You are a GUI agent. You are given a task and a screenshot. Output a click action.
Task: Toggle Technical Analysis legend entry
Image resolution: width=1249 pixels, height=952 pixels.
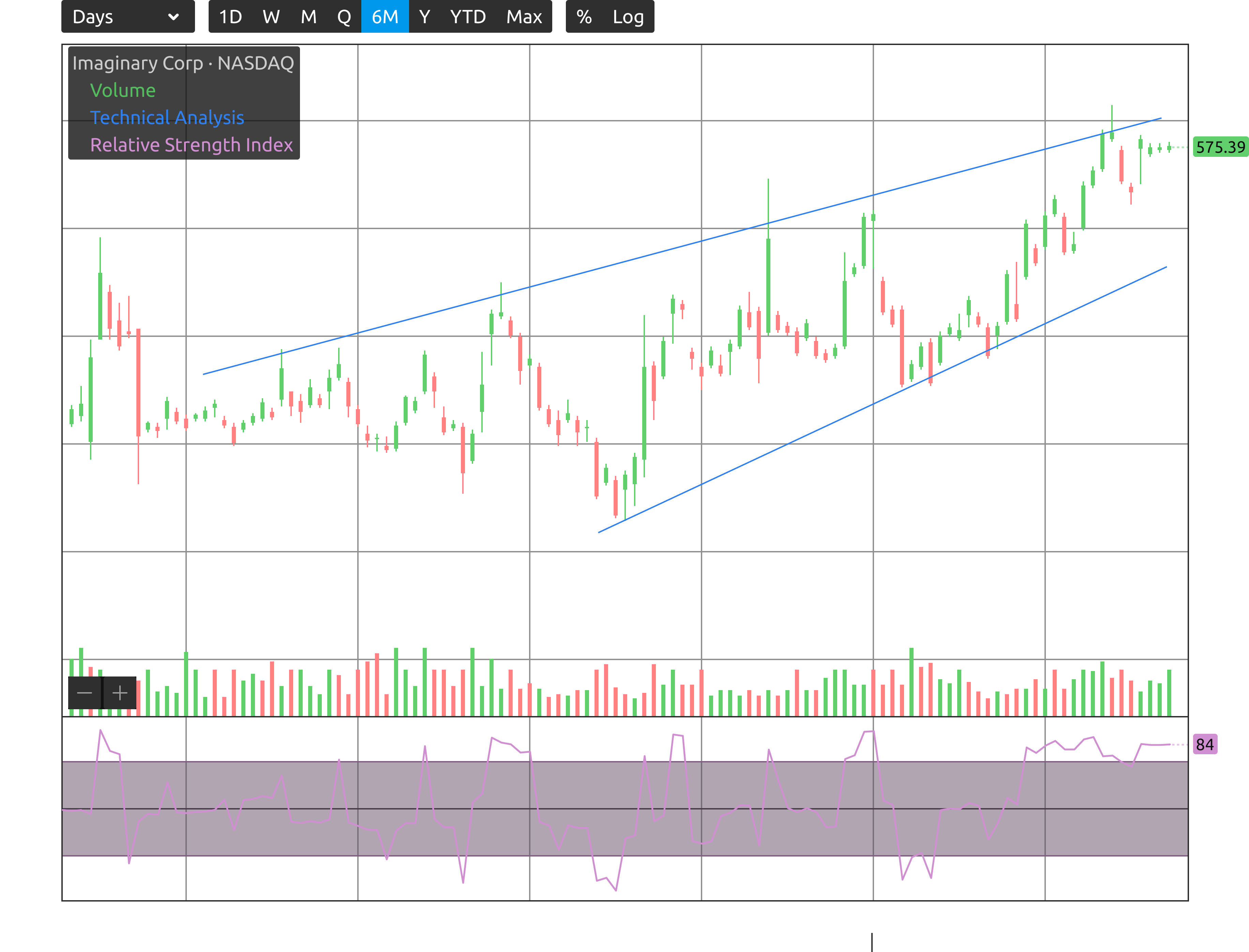(167, 118)
